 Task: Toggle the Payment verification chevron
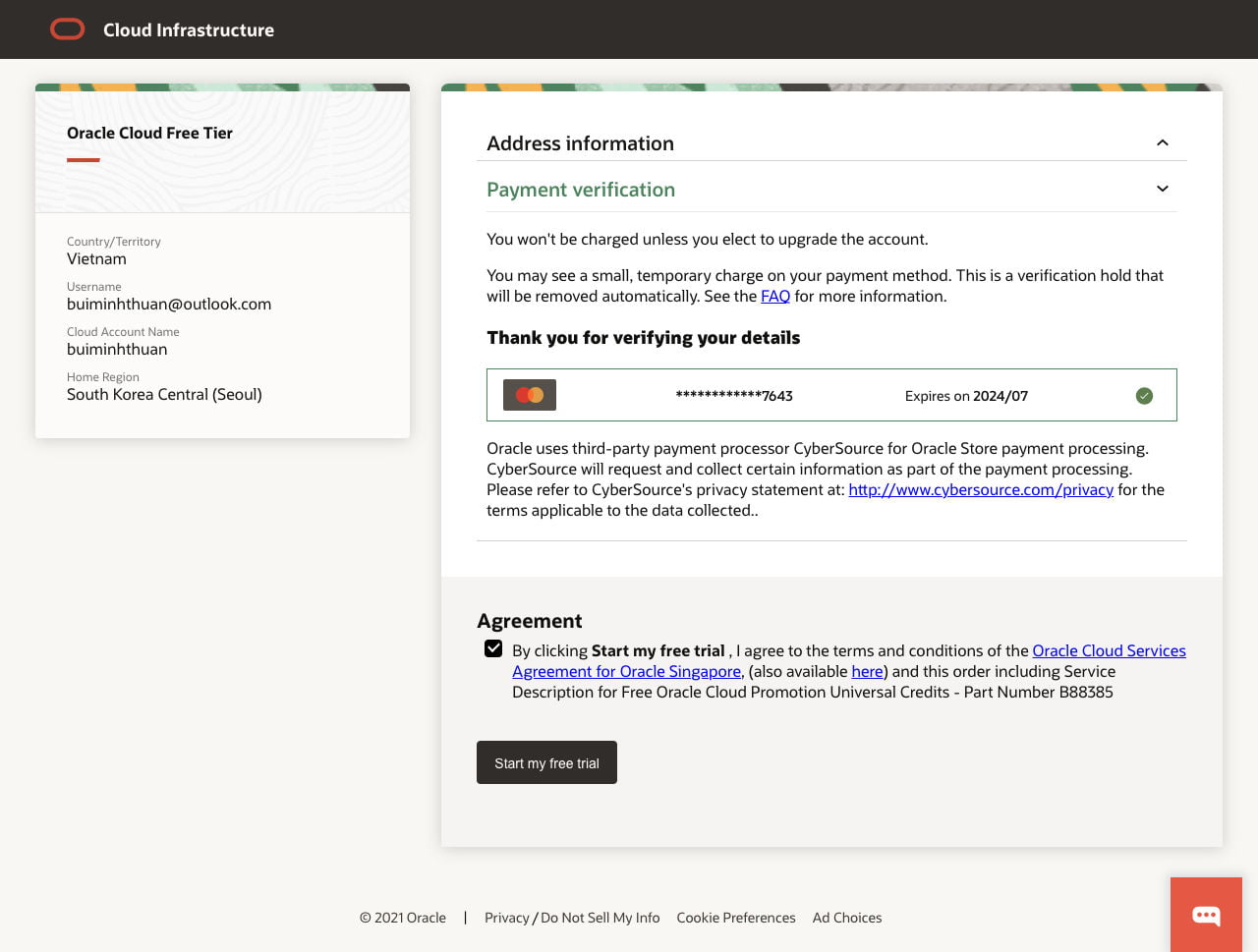click(1163, 189)
